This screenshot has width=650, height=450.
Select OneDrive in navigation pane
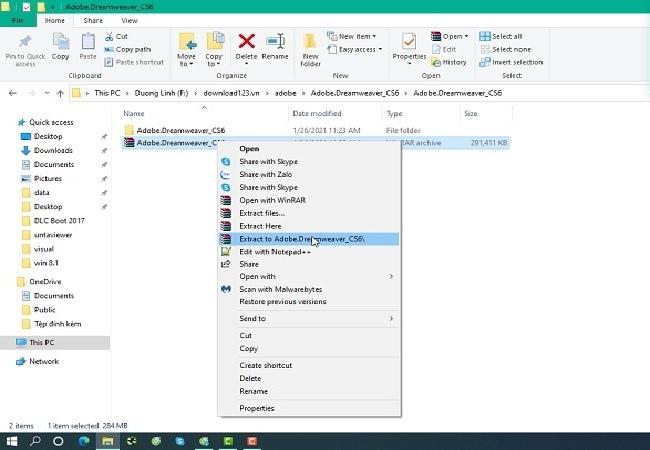[x=45, y=282]
